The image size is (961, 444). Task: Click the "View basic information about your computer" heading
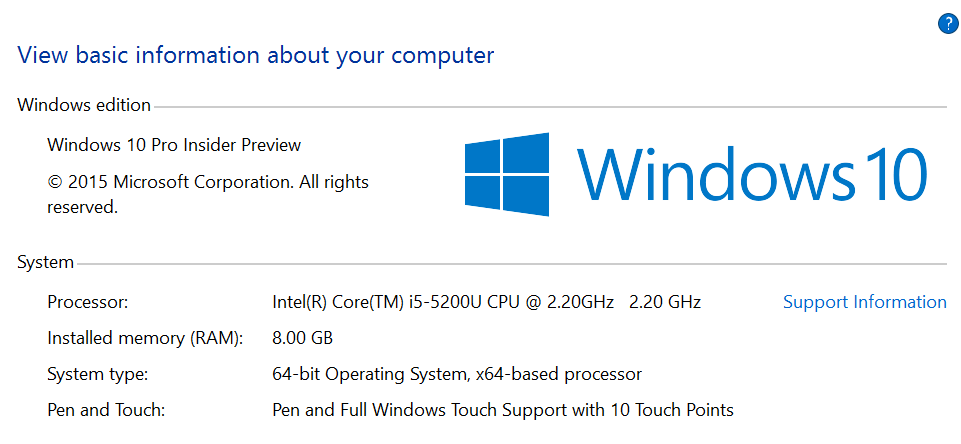(256, 55)
